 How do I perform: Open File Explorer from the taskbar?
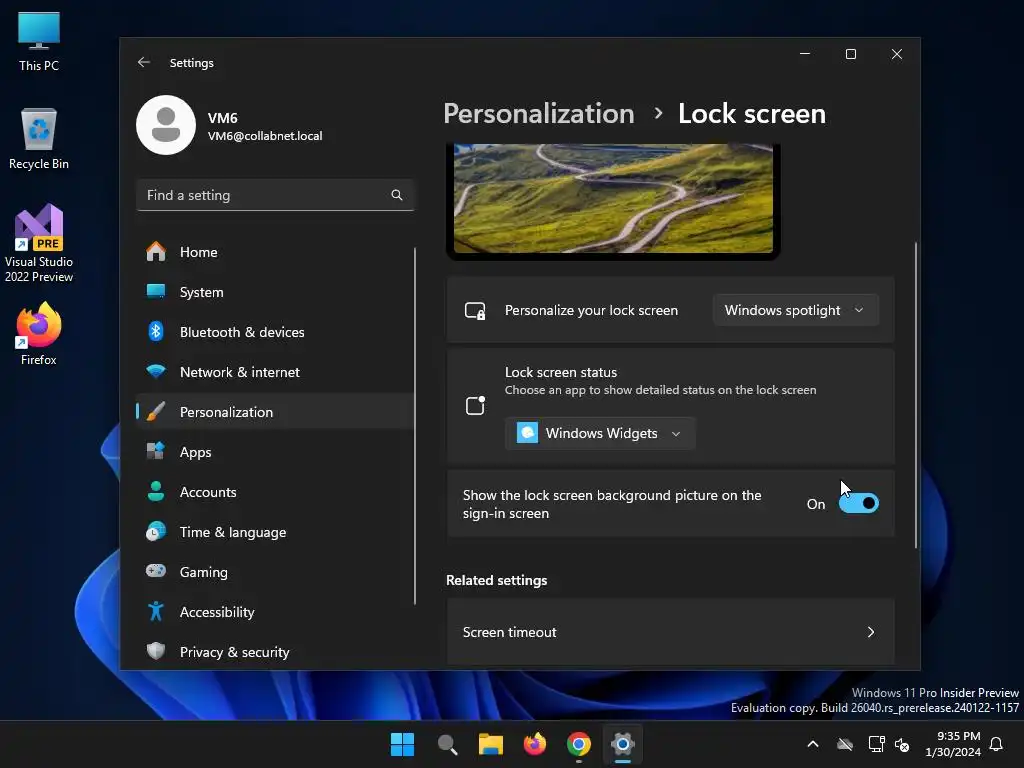490,744
